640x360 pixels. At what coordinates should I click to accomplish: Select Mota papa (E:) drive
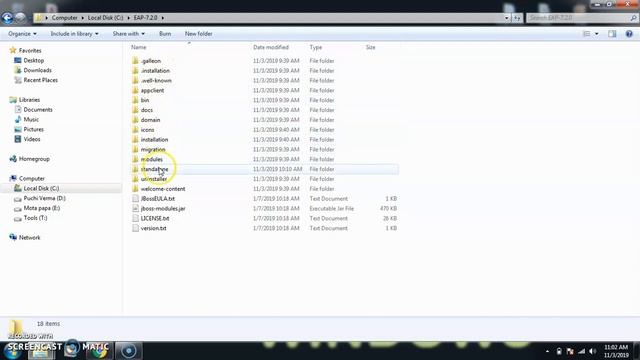coord(42,208)
